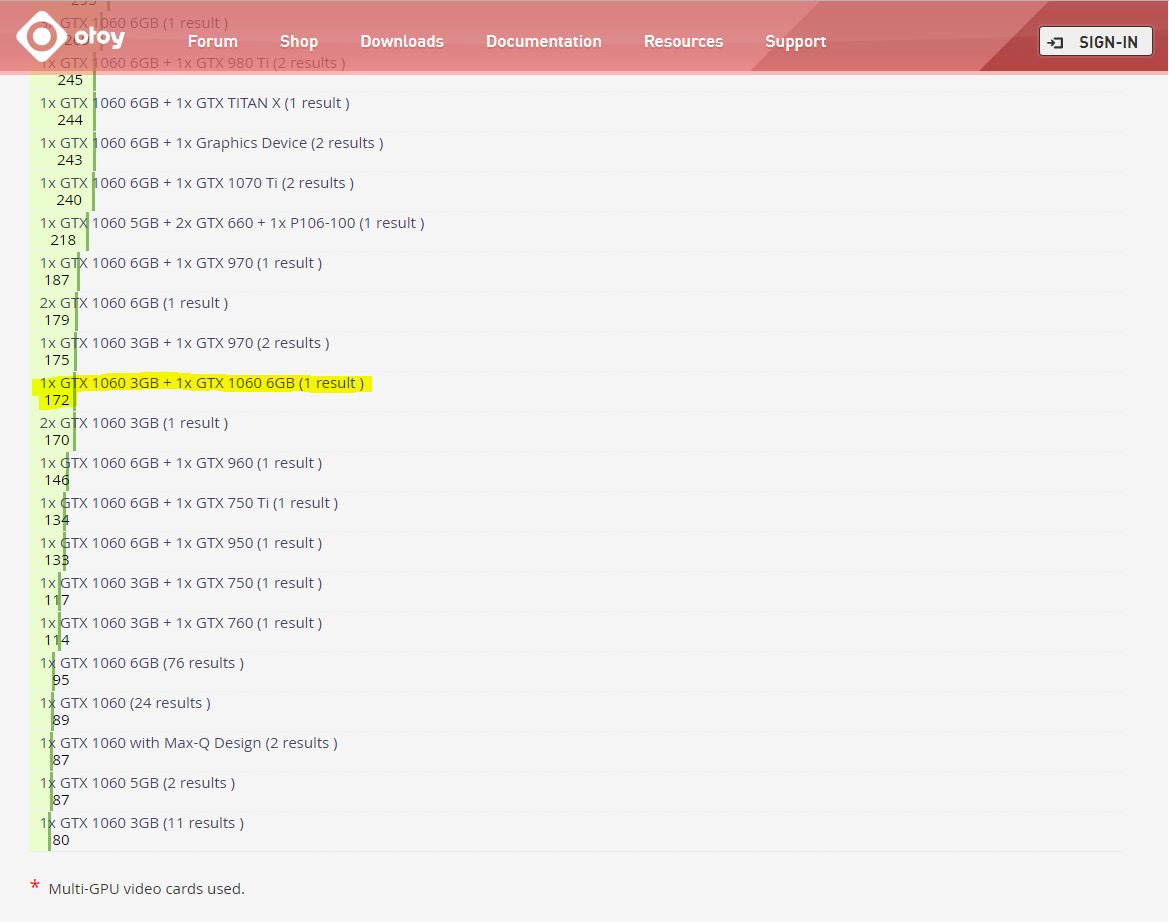Click the score value 175
Viewport: 1169px width, 922px height.
57,360
